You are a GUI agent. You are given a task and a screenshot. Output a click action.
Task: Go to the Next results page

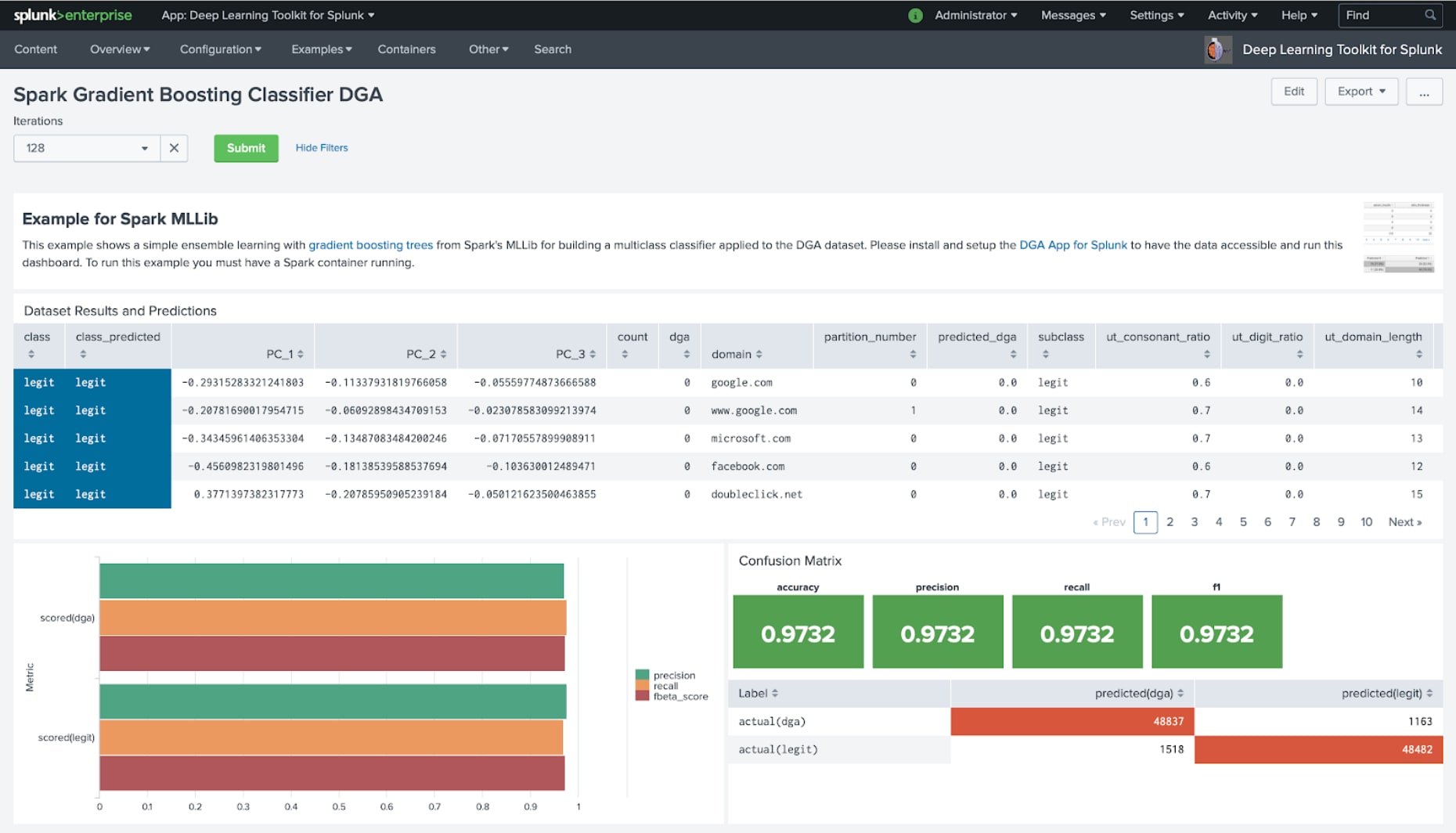[1405, 522]
